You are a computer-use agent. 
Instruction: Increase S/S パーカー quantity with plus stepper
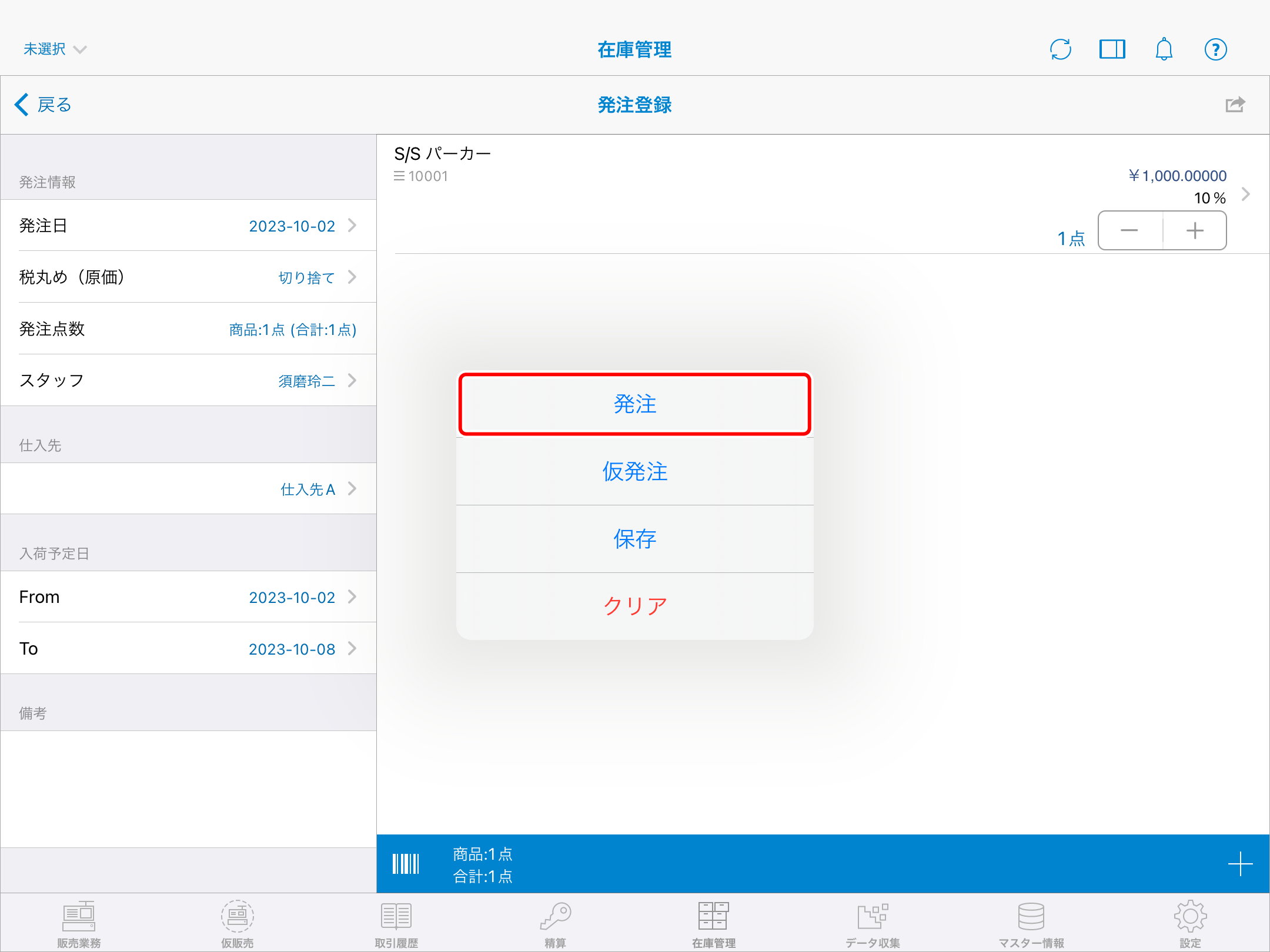point(1194,230)
